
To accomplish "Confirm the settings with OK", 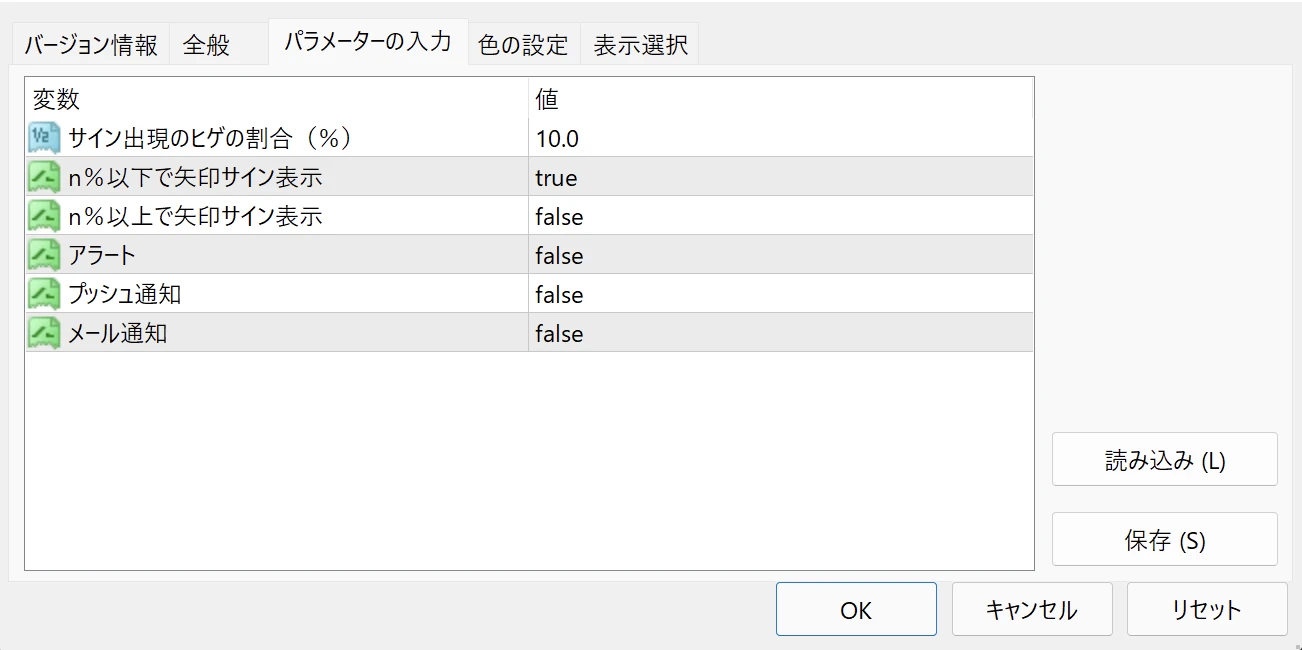I will pyautogui.click(x=856, y=610).
